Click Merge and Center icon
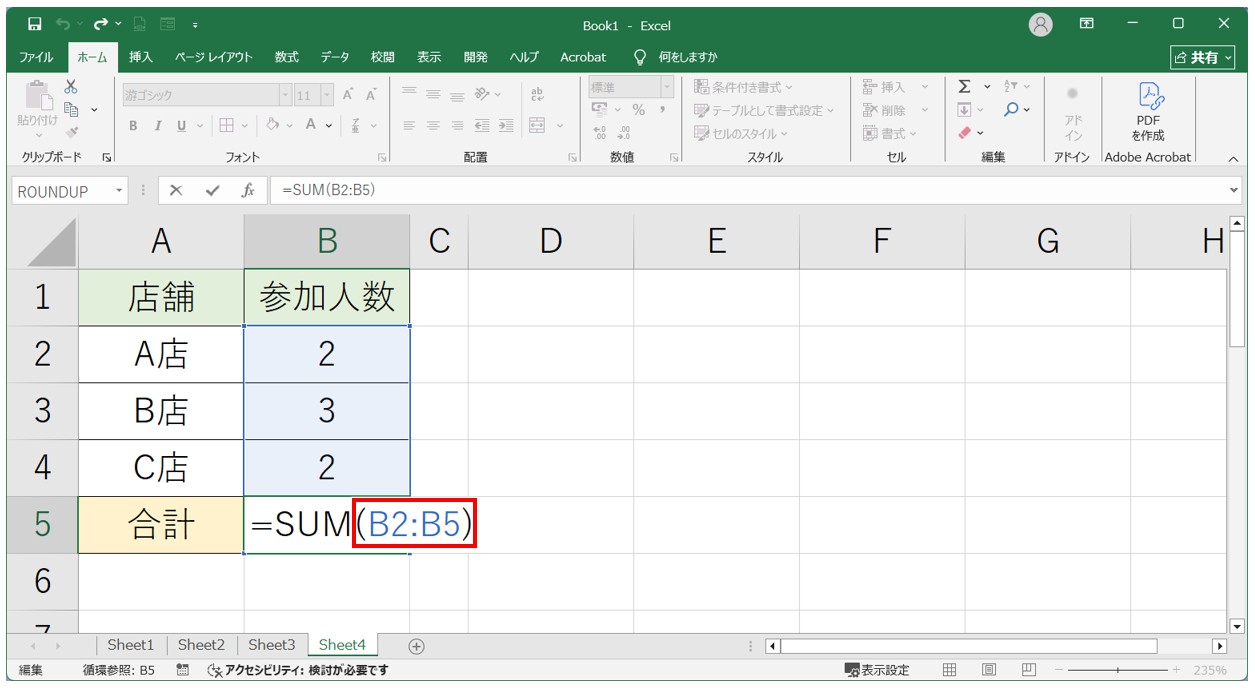This screenshot has width=1255, height=688. point(537,126)
